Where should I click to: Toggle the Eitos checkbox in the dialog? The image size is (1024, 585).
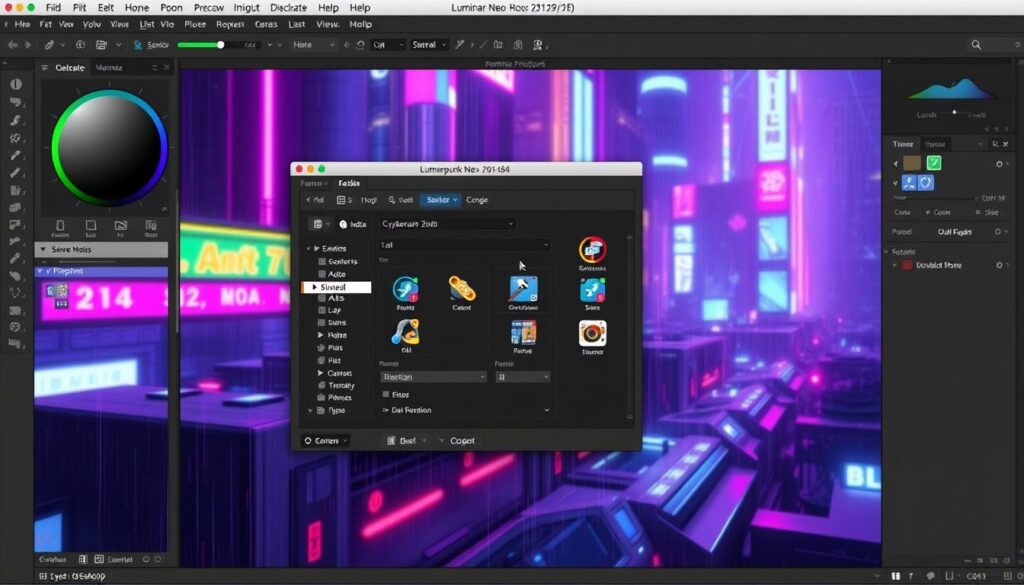[386, 394]
